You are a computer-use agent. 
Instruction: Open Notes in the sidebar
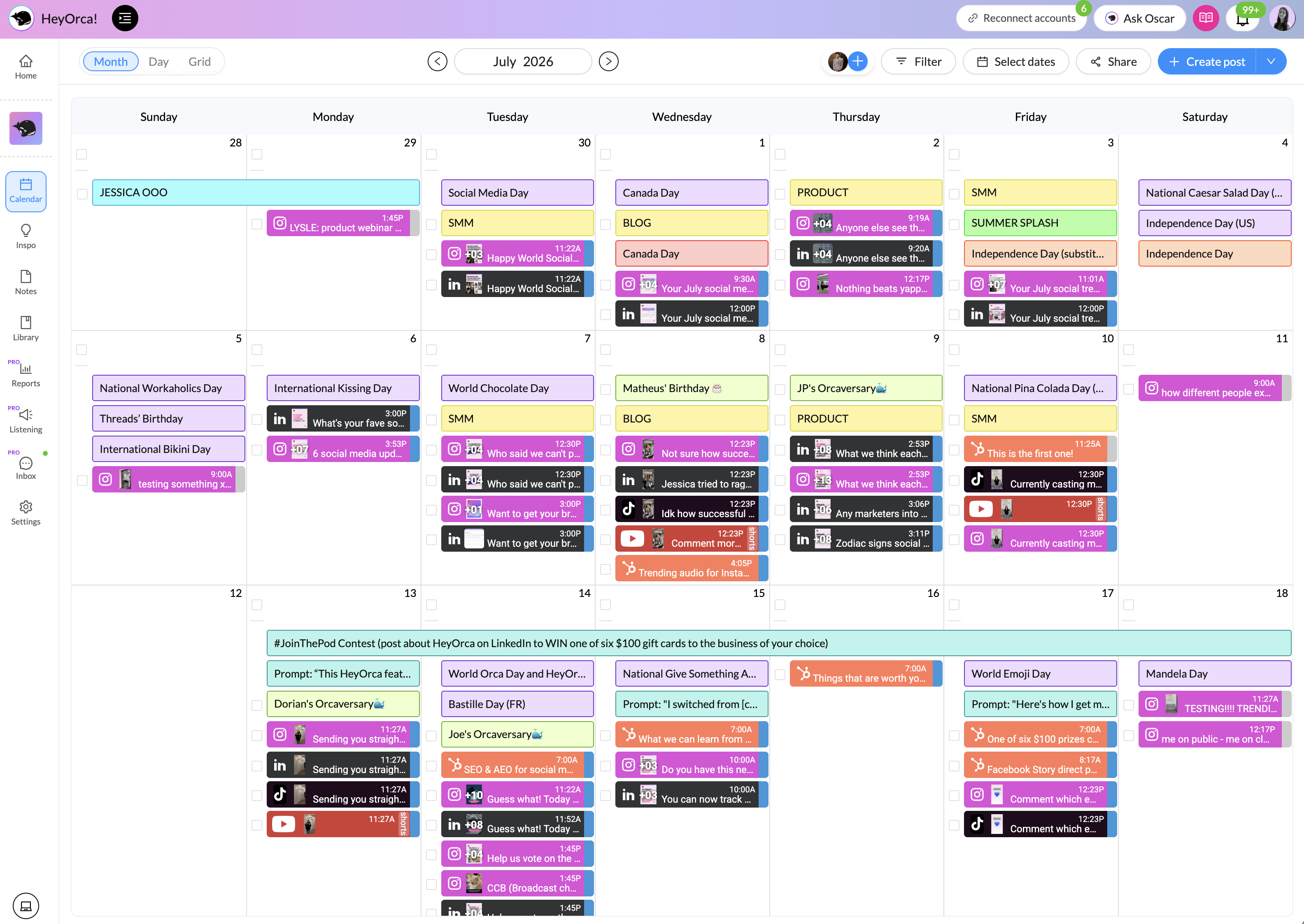(x=26, y=282)
